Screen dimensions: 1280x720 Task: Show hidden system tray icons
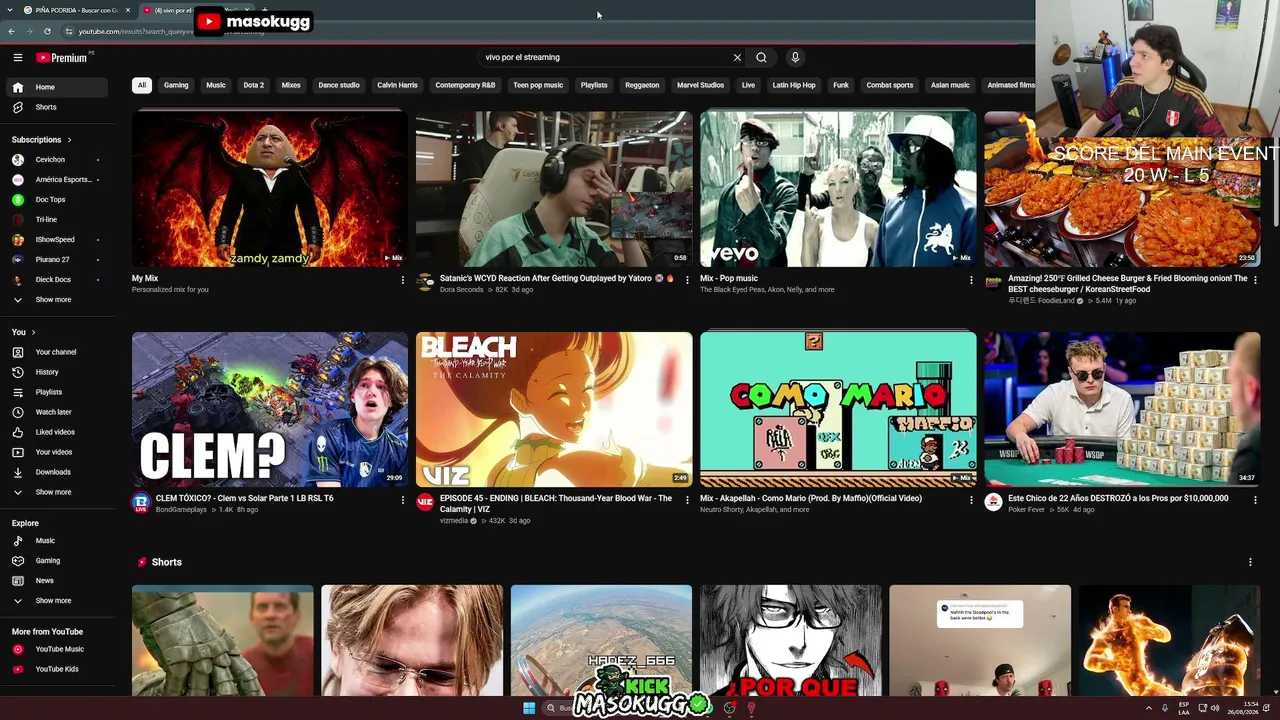1148,708
